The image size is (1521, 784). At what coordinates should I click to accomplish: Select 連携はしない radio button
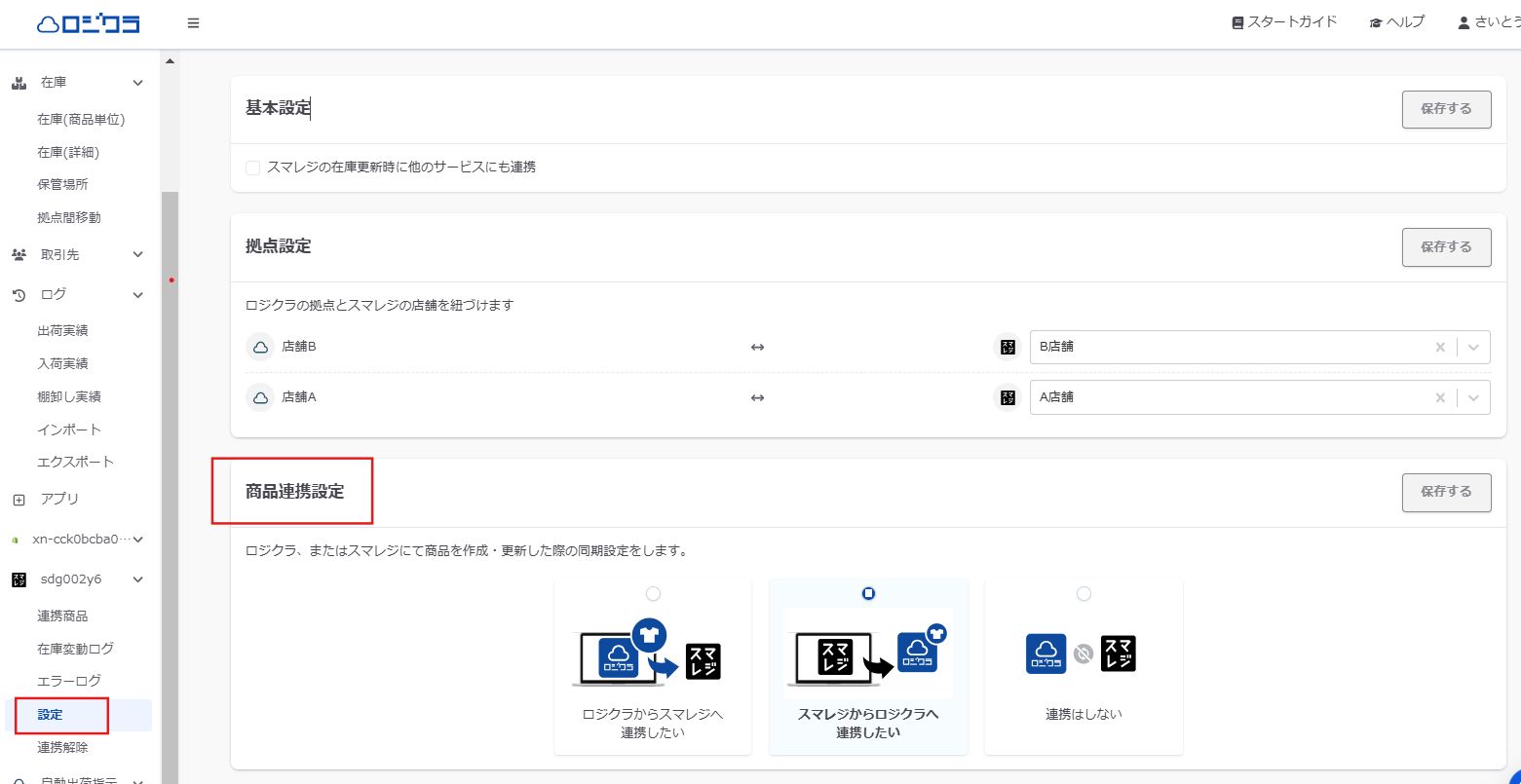pyautogui.click(x=1084, y=594)
